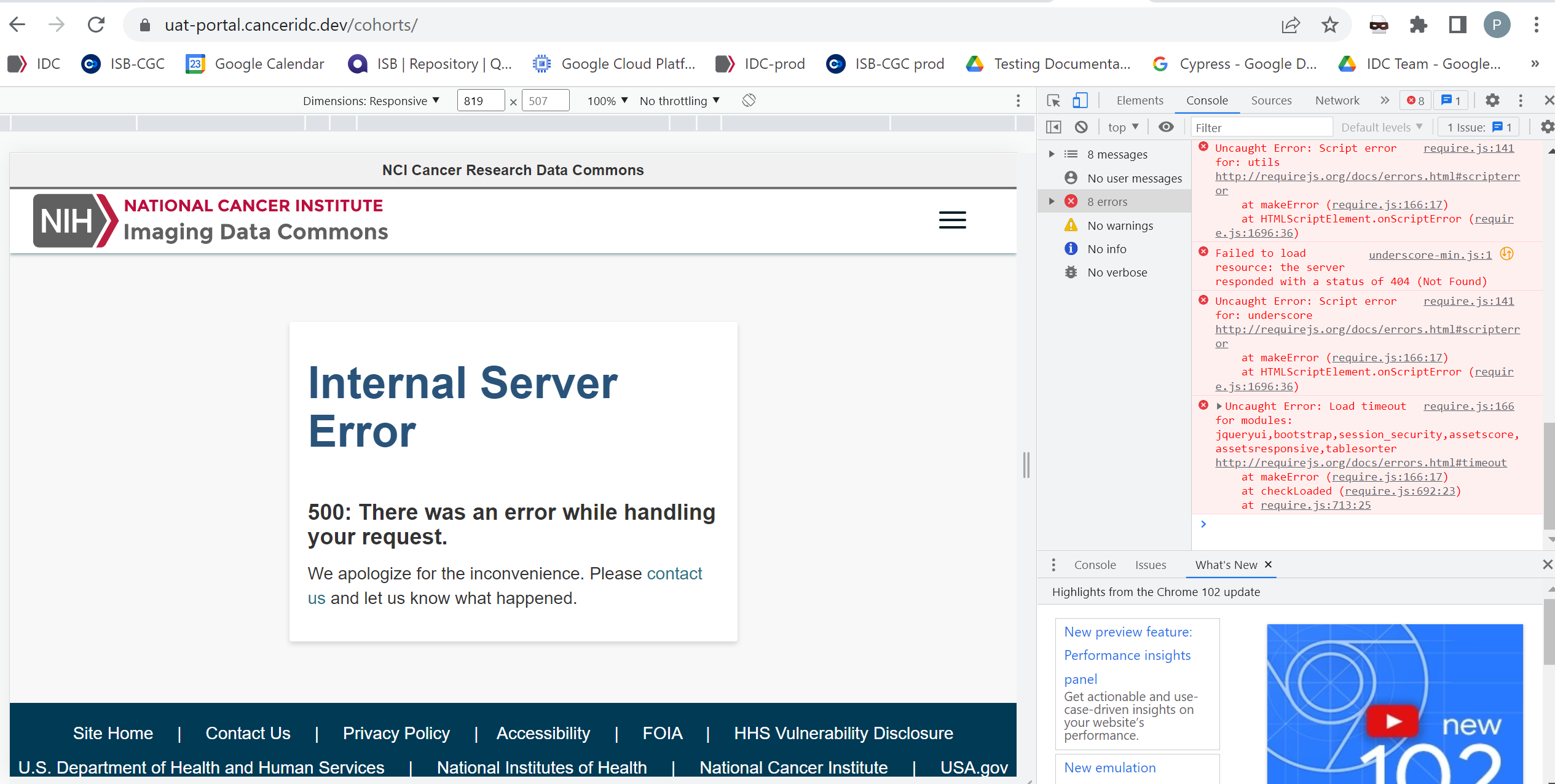Open the Default levels dropdown
This screenshot has width=1555, height=784.
1380,127
